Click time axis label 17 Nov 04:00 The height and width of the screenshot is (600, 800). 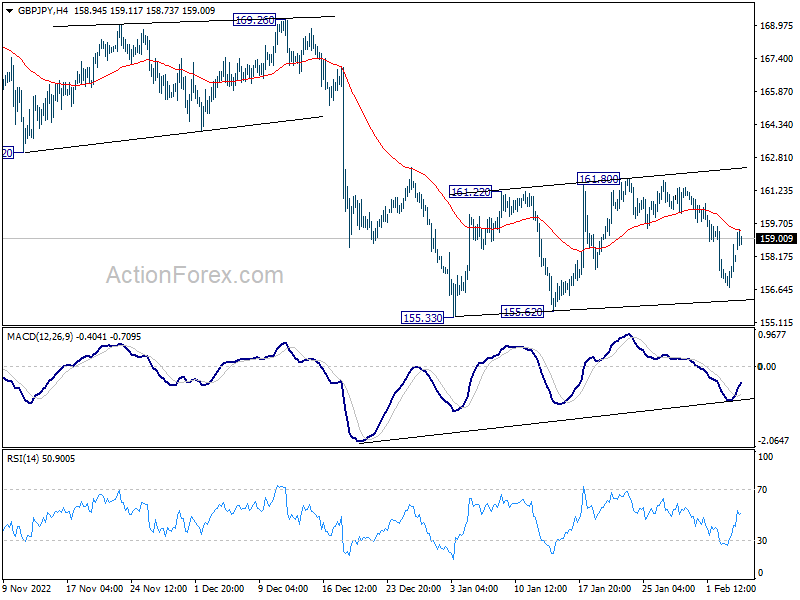click(94, 589)
